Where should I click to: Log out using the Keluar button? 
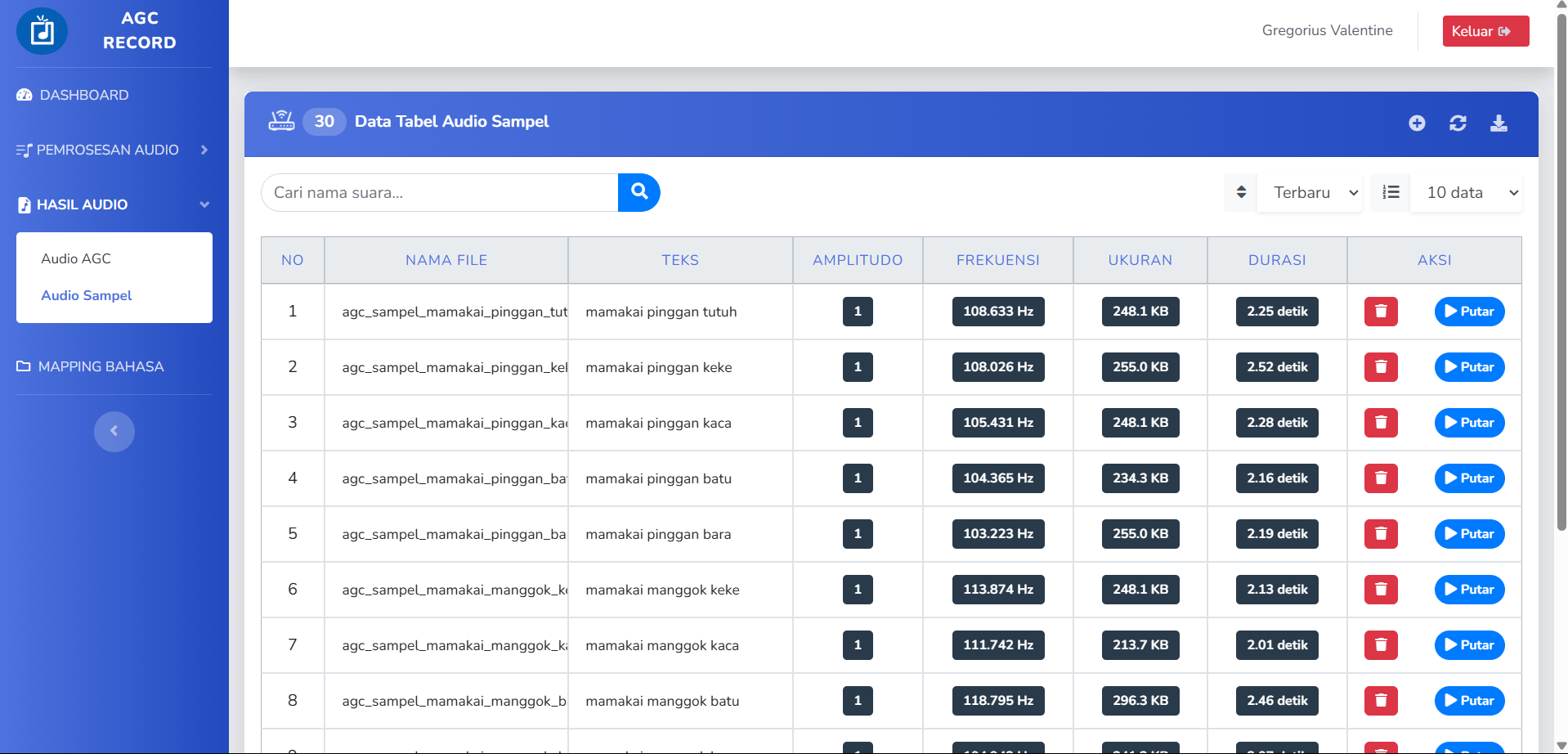point(1485,31)
